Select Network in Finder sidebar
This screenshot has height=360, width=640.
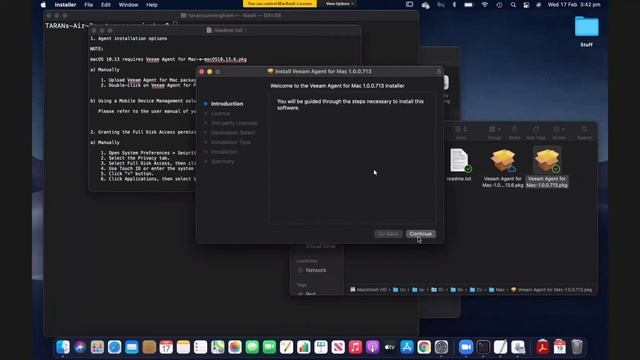coord(316,270)
